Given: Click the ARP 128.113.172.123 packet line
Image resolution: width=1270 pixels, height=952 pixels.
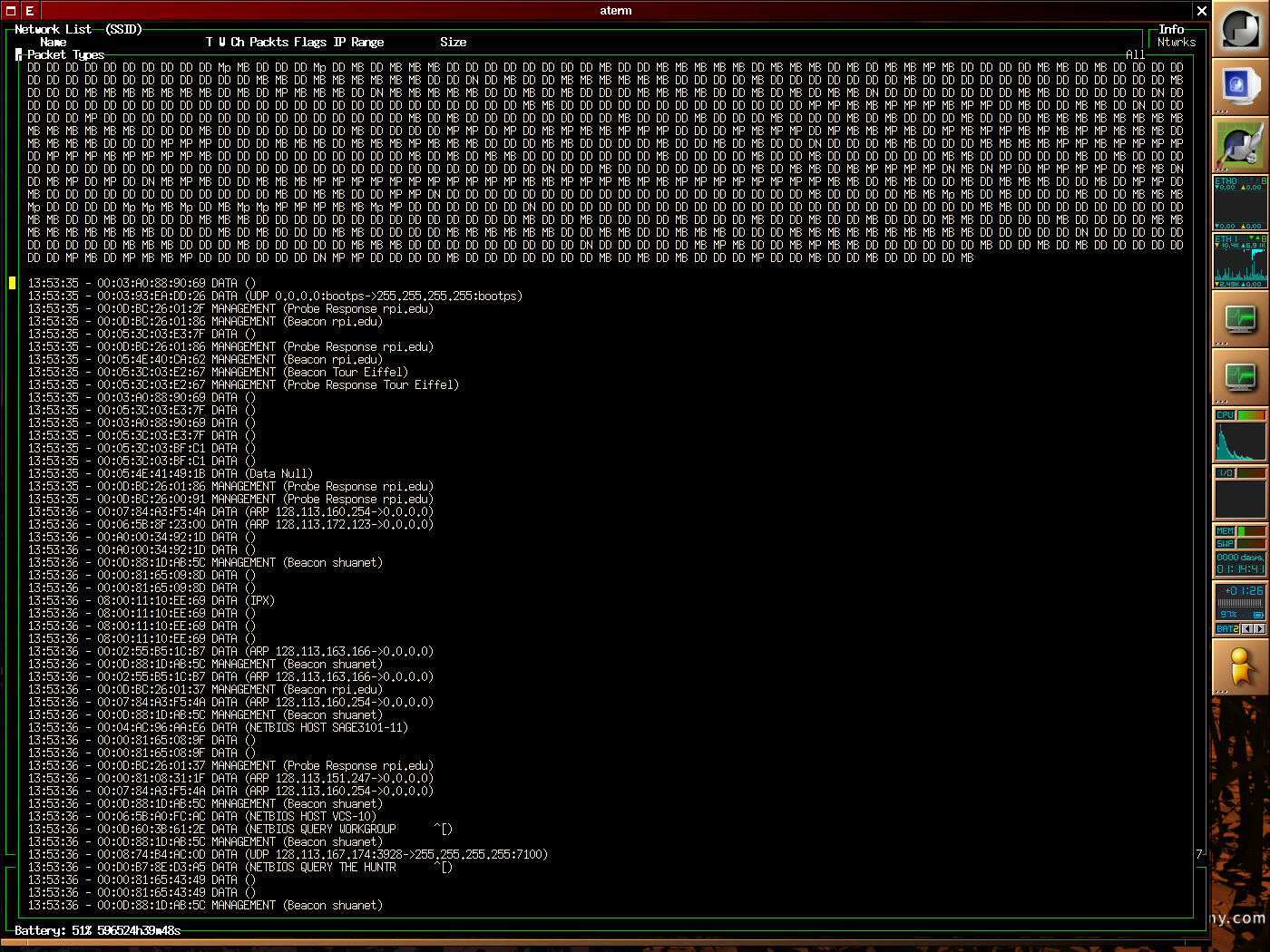Looking at the screenshot, I should [230, 524].
